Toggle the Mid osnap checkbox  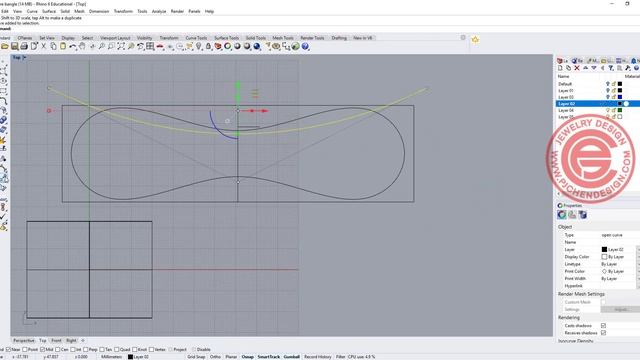pos(42,349)
